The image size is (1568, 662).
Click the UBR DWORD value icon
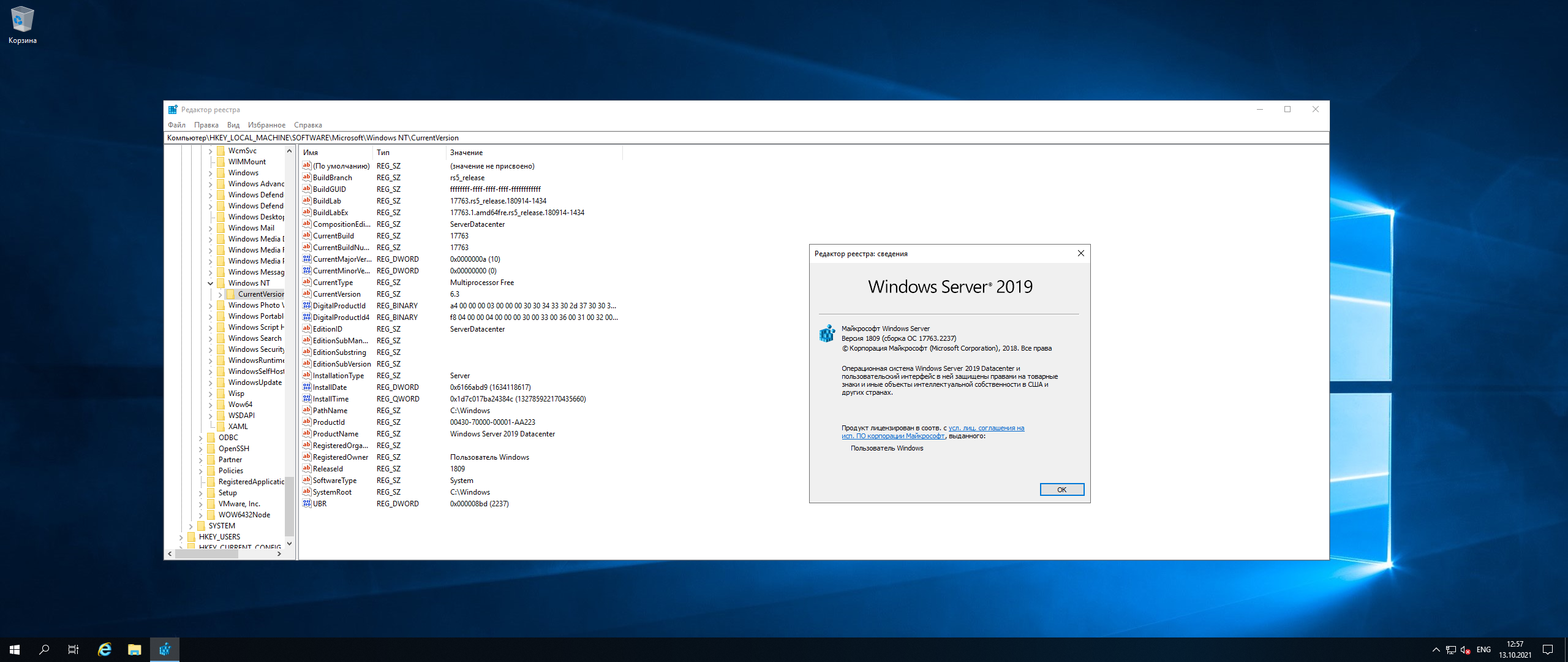[307, 503]
